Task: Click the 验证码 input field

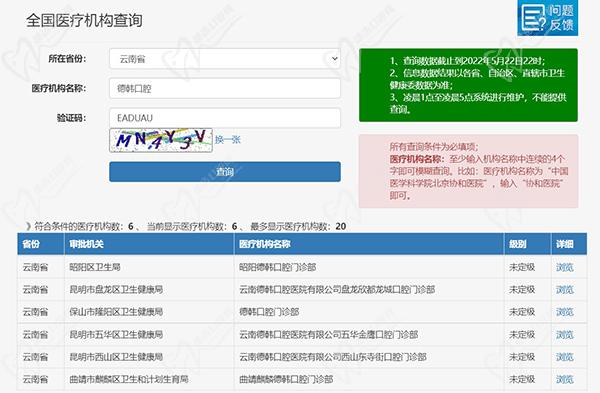Action: tap(225, 118)
